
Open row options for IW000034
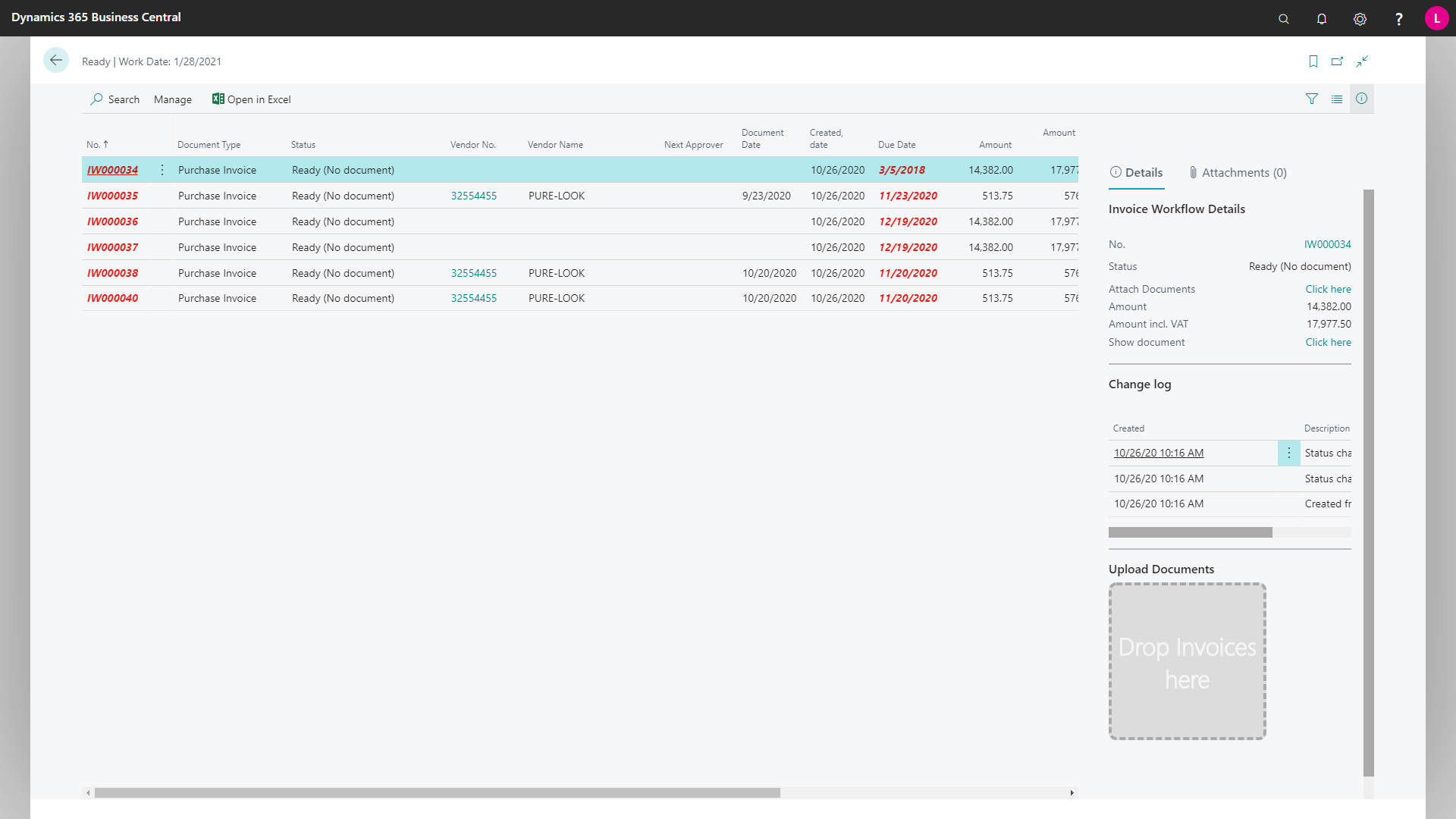[x=162, y=170]
